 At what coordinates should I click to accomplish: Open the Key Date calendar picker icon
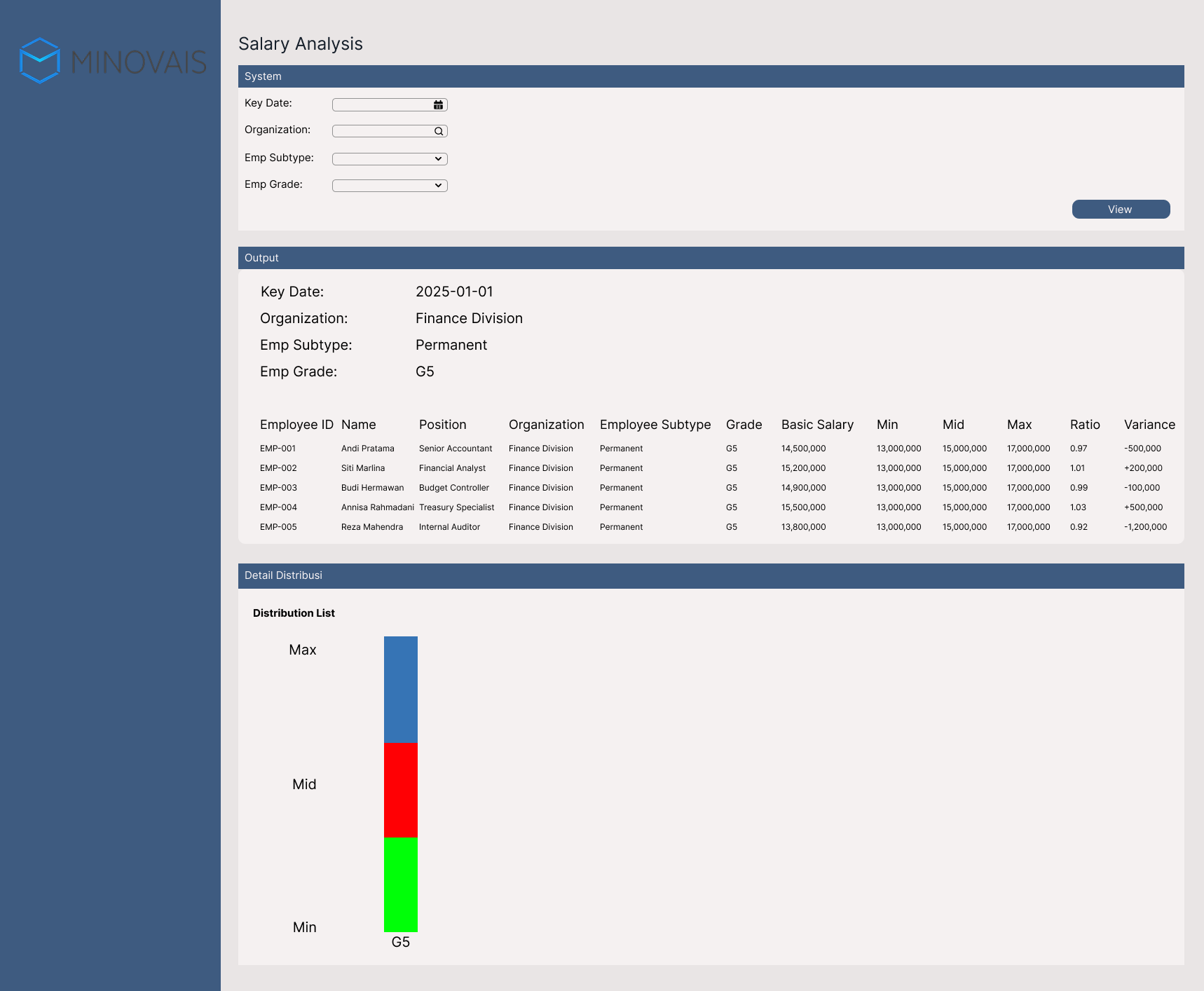[438, 104]
